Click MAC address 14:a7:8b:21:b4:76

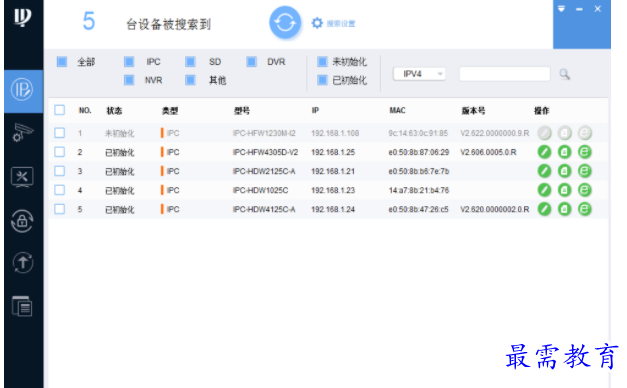(419, 190)
